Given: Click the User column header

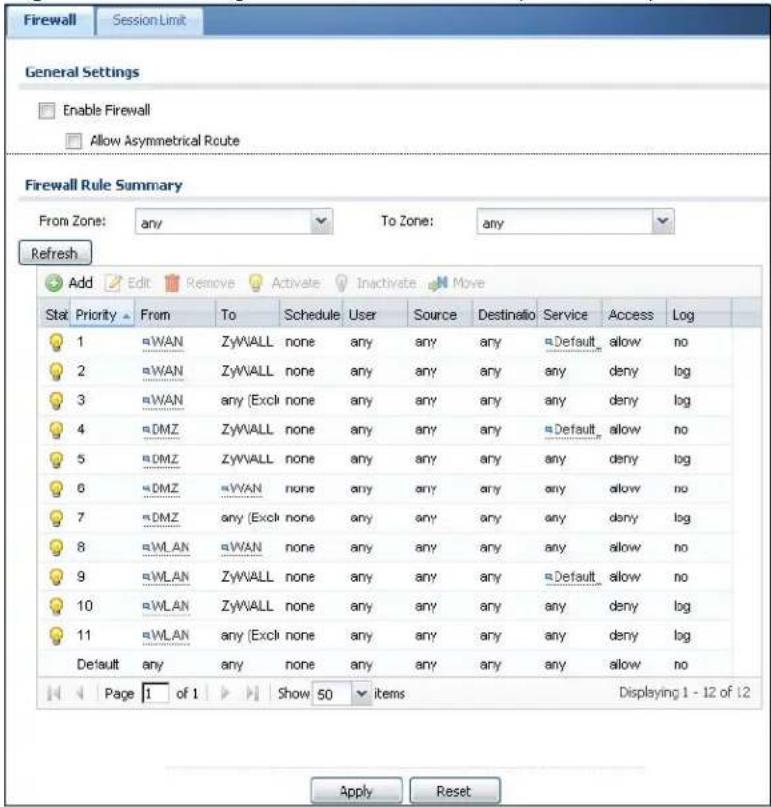Looking at the screenshot, I should point(376,314).
